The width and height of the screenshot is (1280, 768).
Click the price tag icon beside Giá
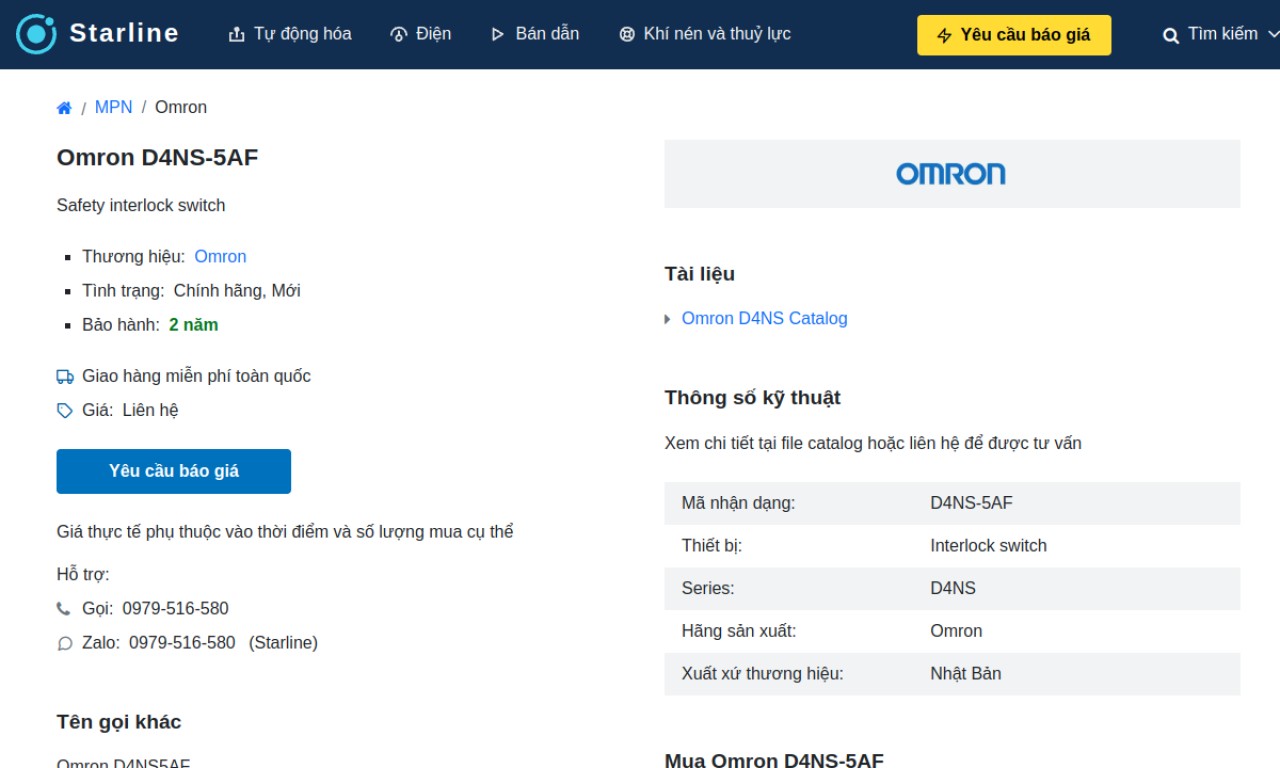65,411
